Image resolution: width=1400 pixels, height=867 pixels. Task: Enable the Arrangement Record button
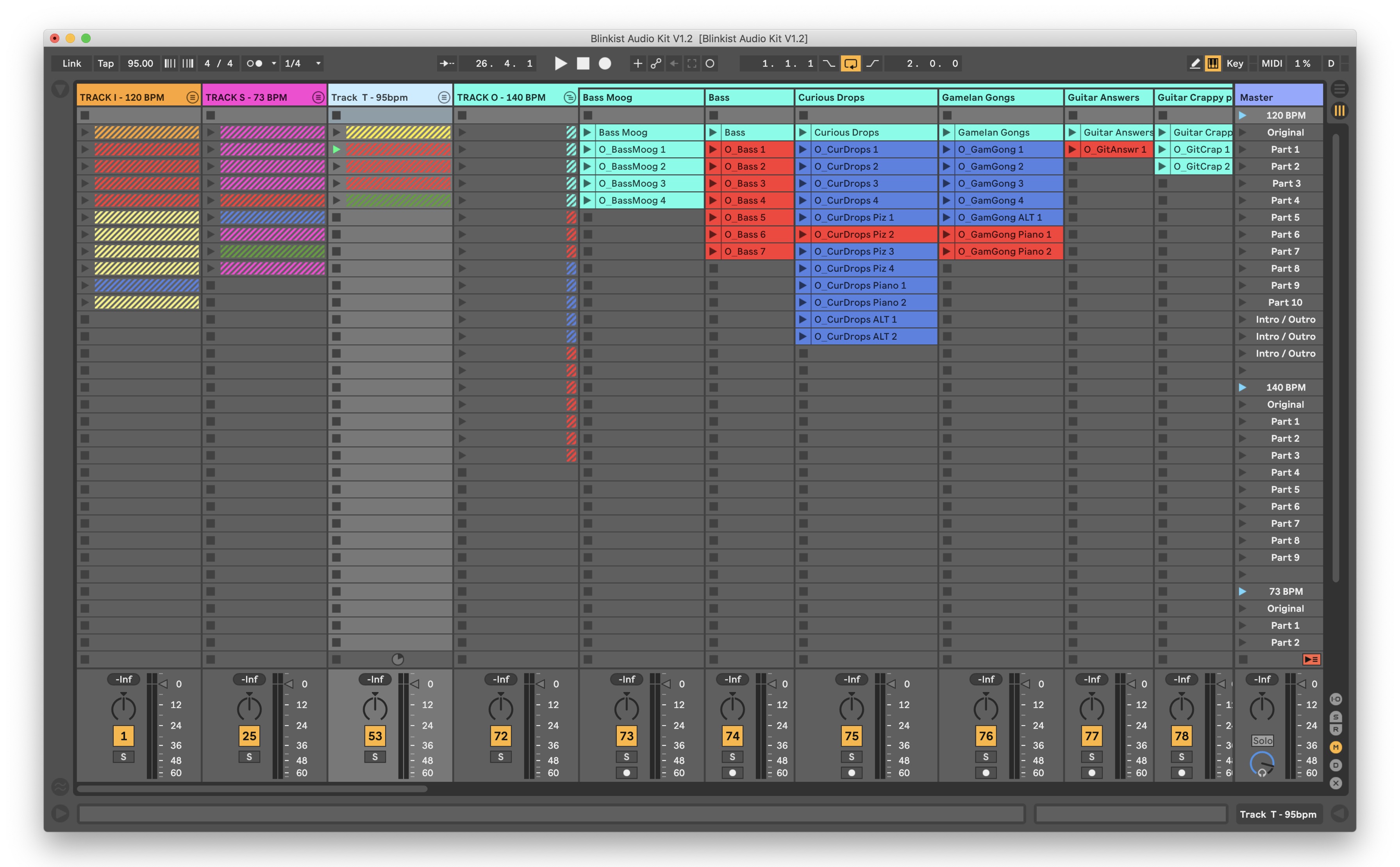(x=605, y=64)
